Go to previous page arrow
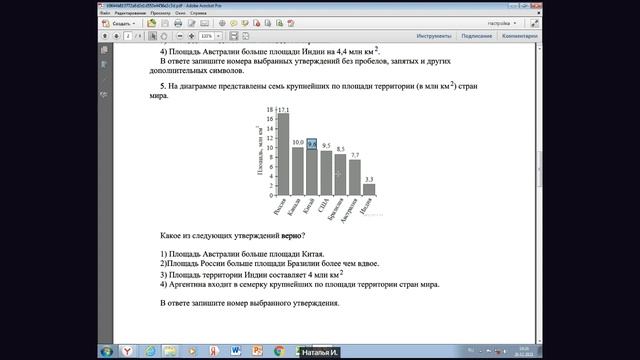Image resolution: width=640 pixels, height=360 pixels. point(105,36)
